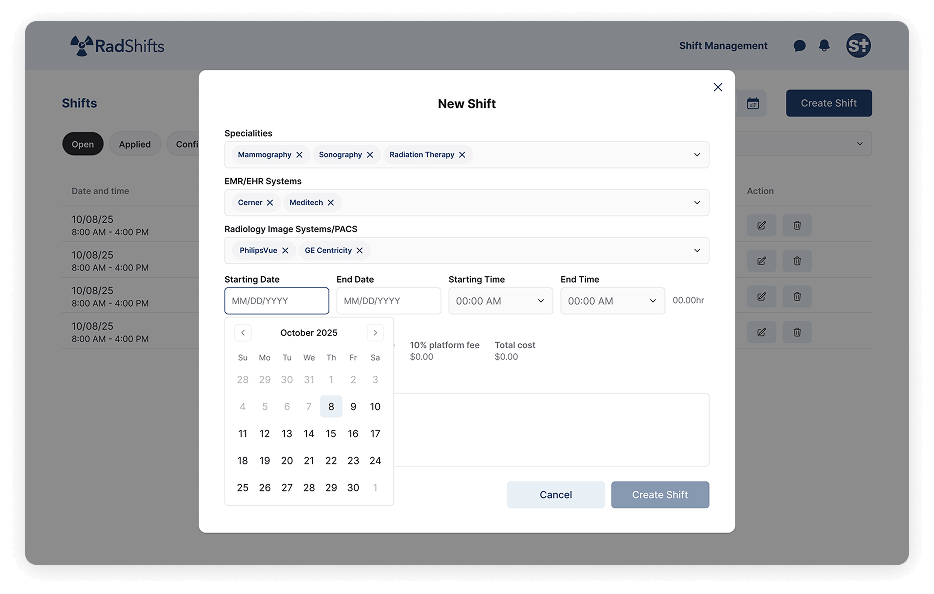The height and width of the screenshot is (594, 934).
Task: Click the S+ profile avatar
Action: (858, 45)
